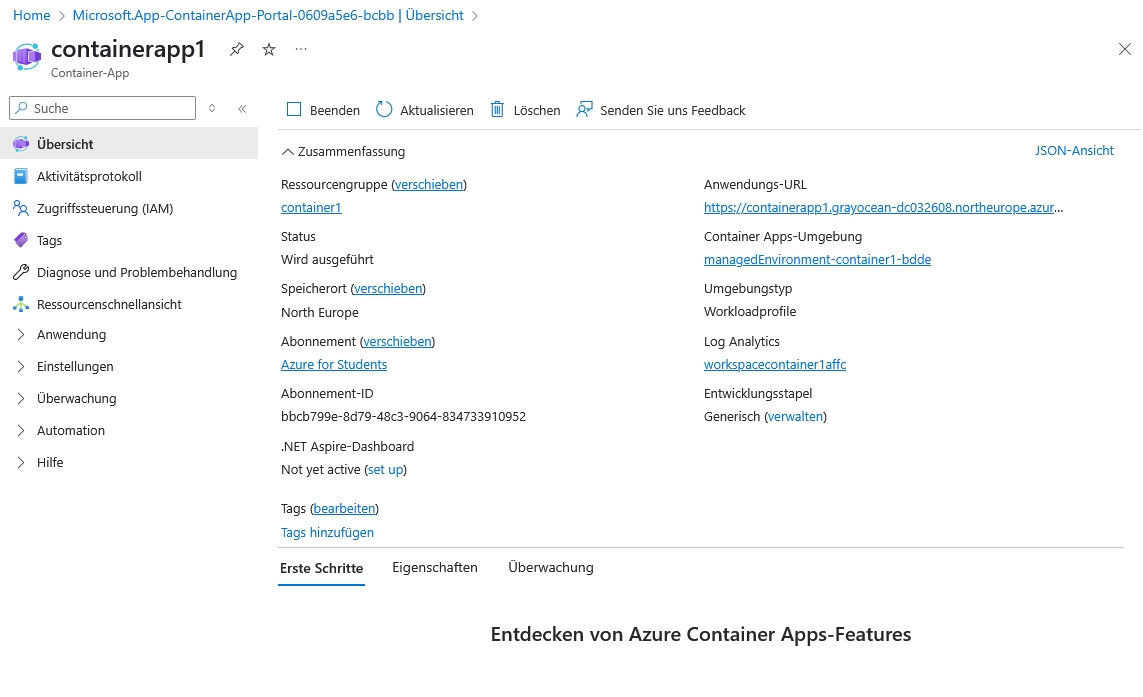Open the Azure for Students subscription
The width and height of the screenshot is (1143, 697).
(x=334, y=365)
